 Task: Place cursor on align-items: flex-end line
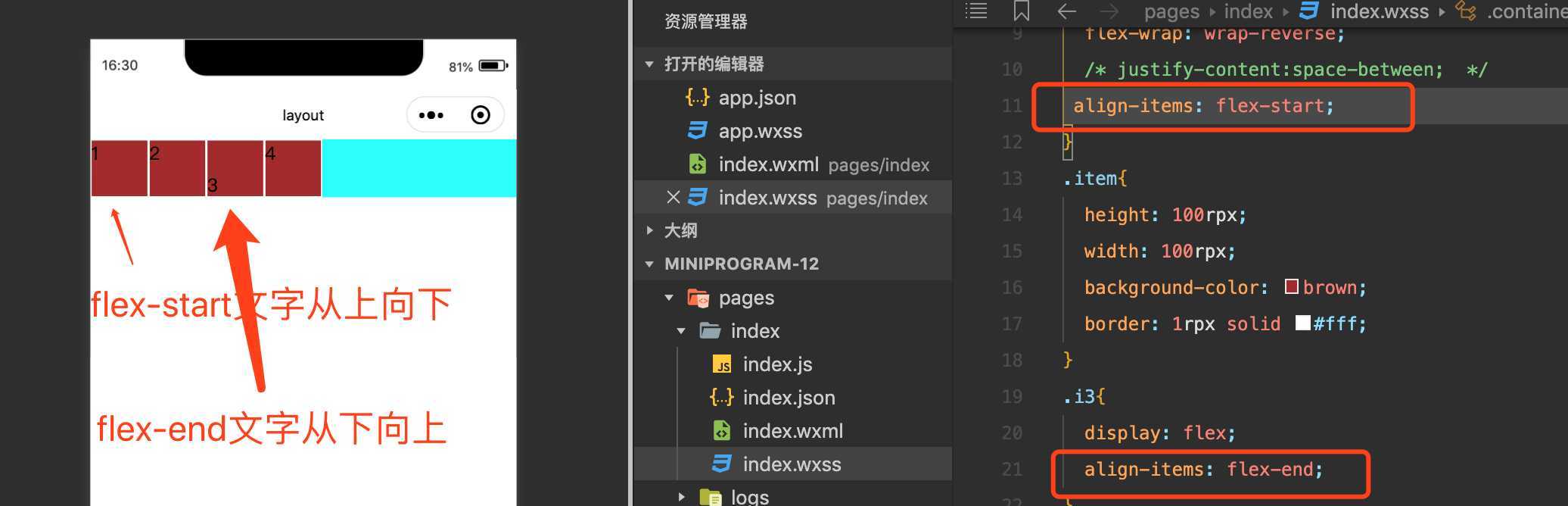(1204, 469)
